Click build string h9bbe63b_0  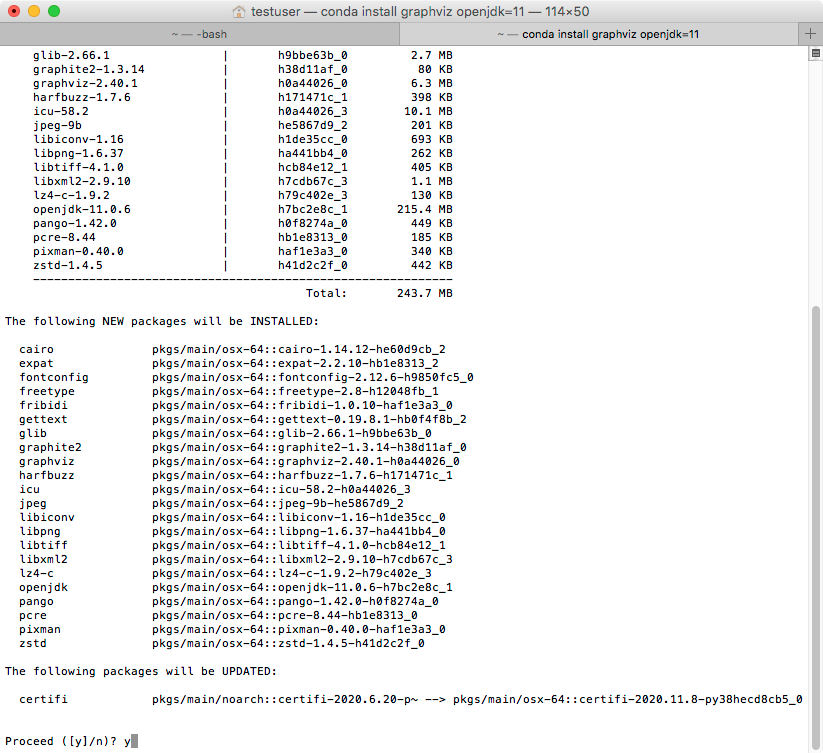coord(313,55)
